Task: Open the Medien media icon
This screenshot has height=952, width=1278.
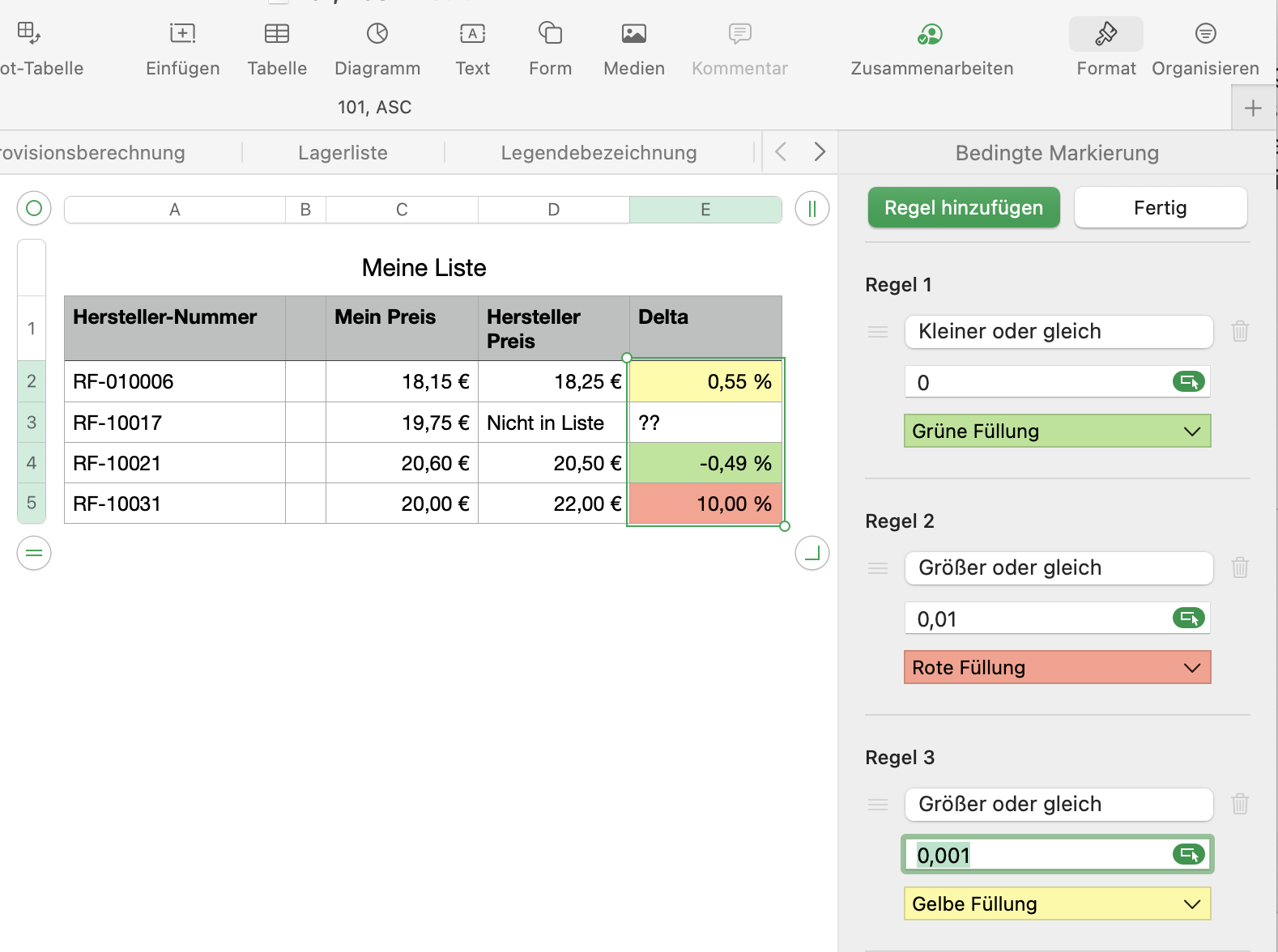Action: (x=633, y=34)
